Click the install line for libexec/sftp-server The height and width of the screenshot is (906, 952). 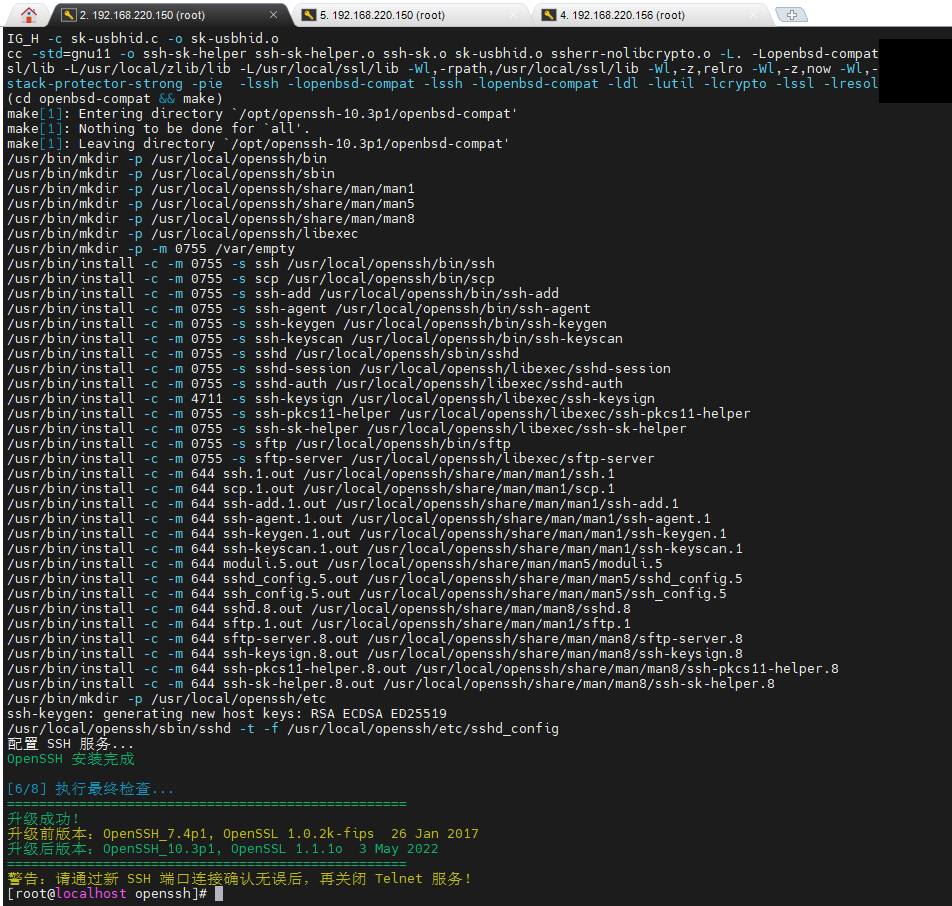click(x=331, y=458)
